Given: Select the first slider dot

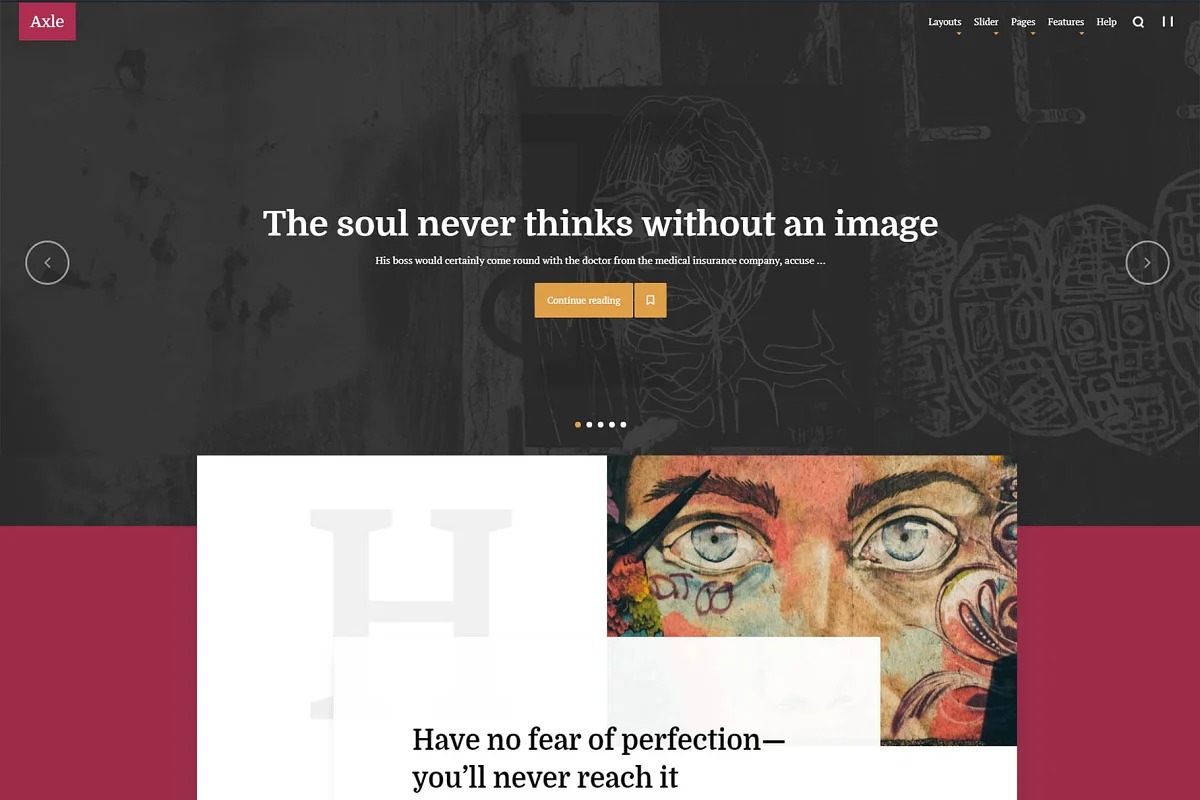Looking at the screenshot, I should pyautogui.click(x=578, y=425).
